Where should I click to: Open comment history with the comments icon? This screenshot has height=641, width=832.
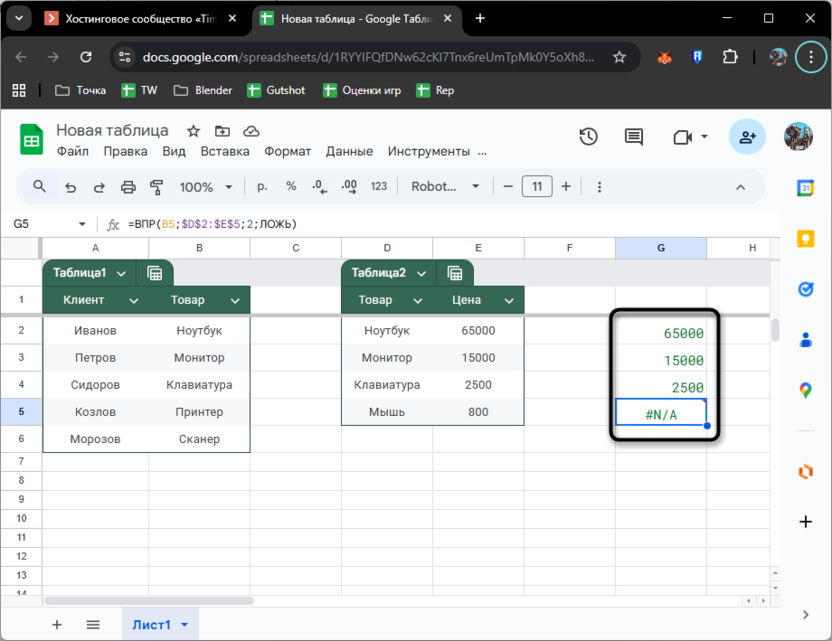point(634,137)
